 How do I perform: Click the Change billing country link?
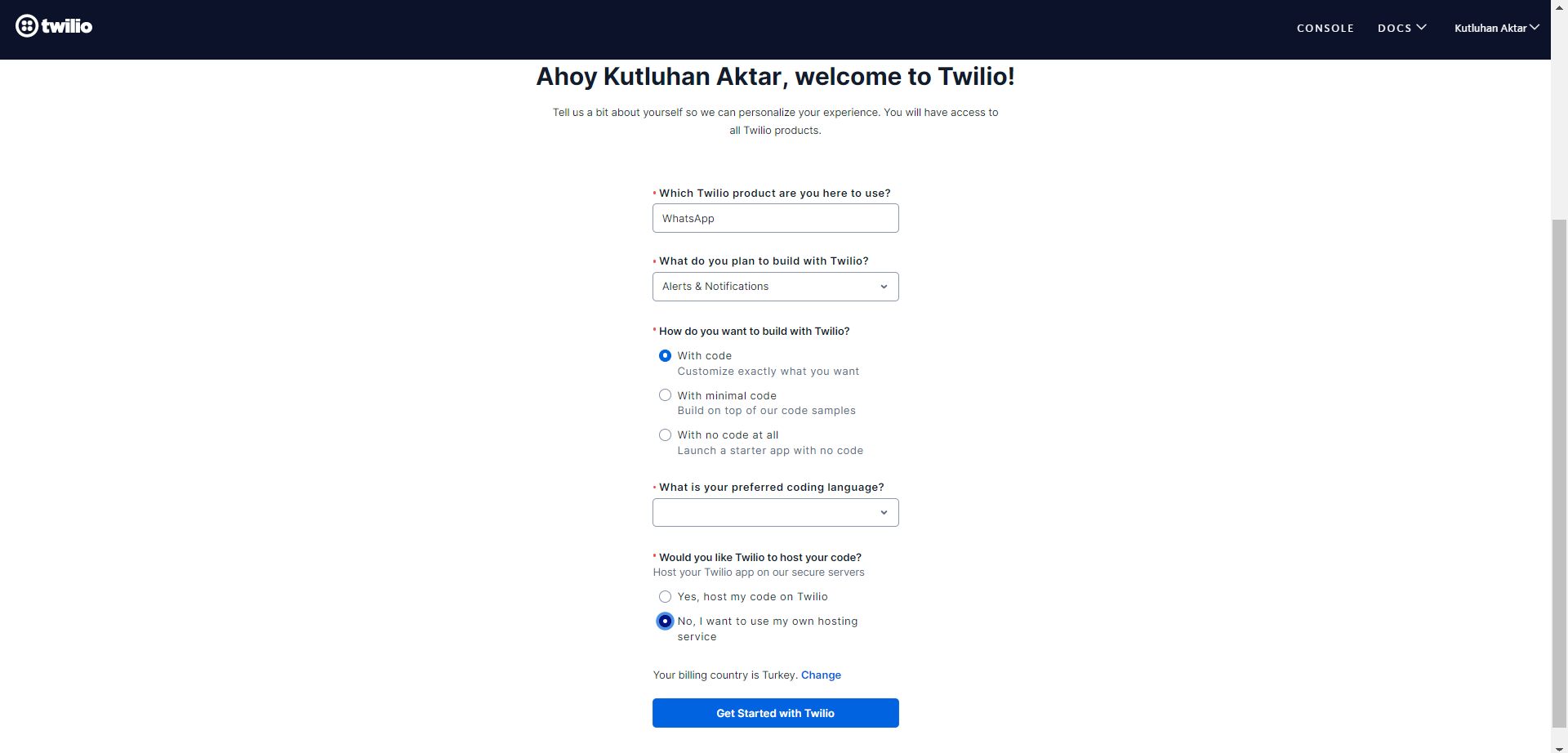(x=821, y=675)
